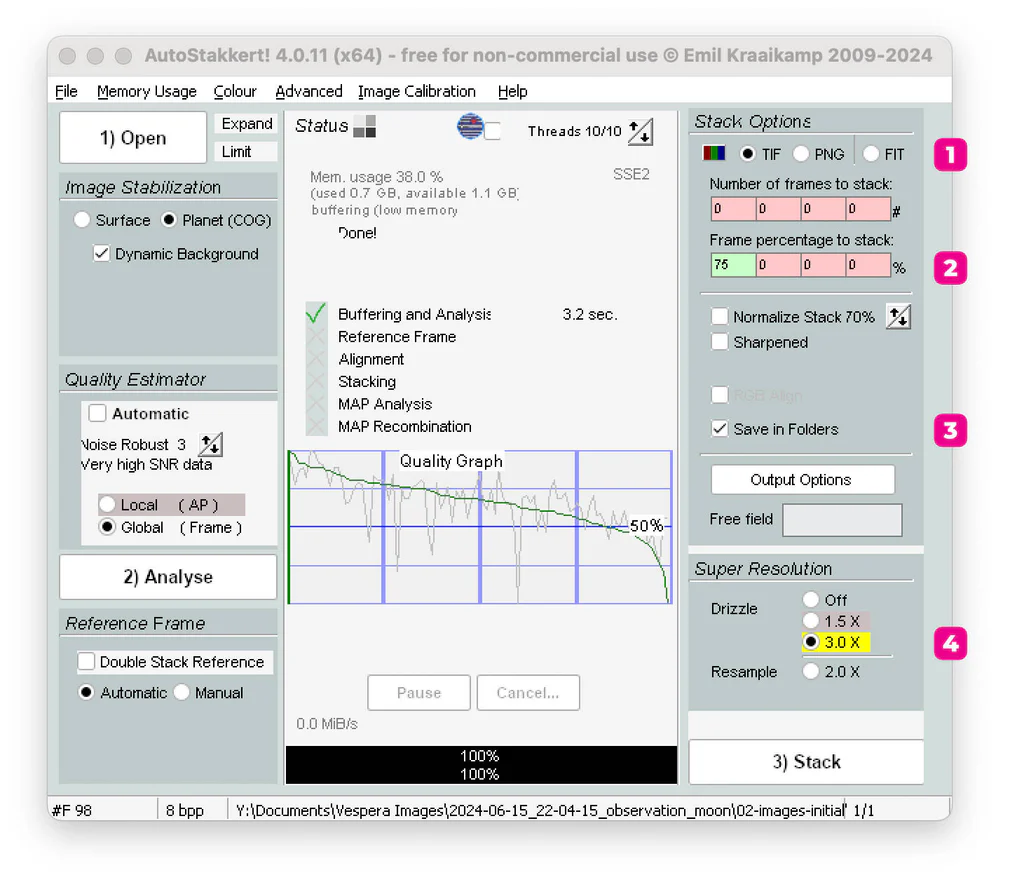Click the Expand button

[246, 124]
